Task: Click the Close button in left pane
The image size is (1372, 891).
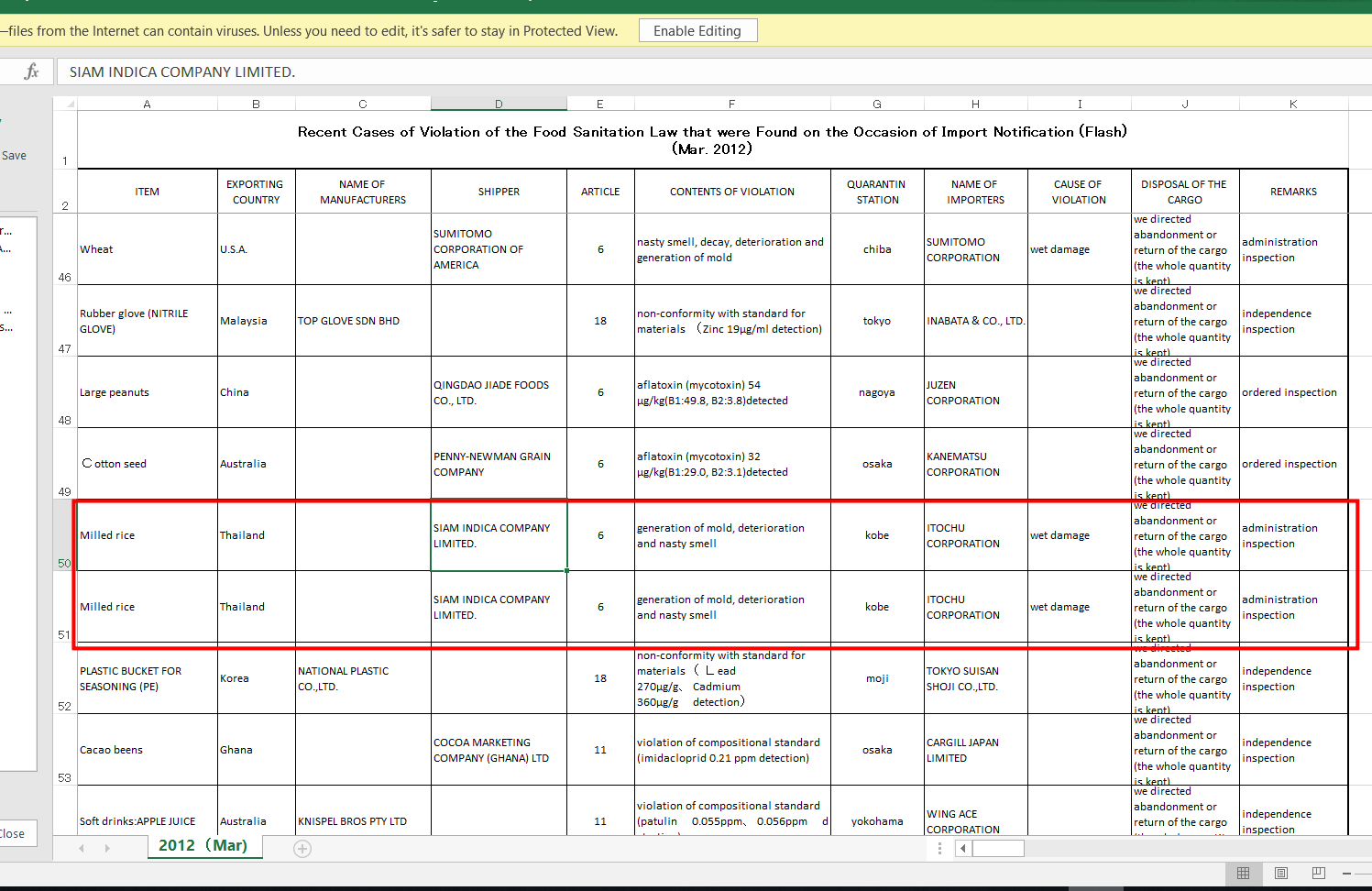Action: point(13,833)
